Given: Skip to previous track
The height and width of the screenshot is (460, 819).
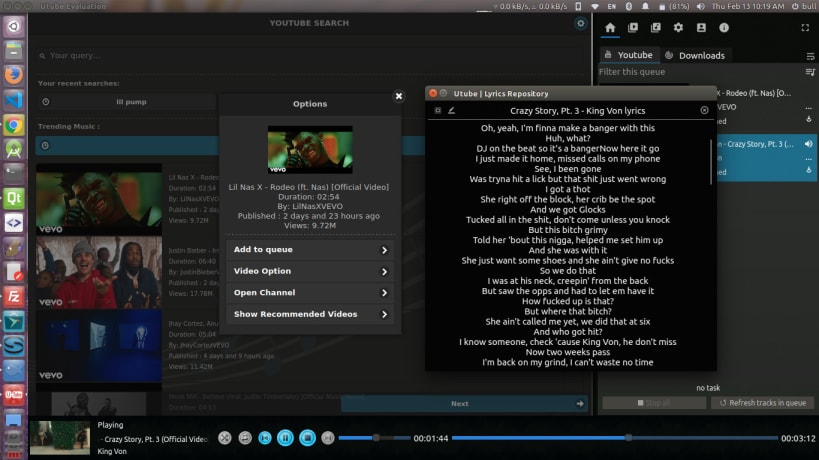Looking at the screenshot, I should tap(265, 438).
